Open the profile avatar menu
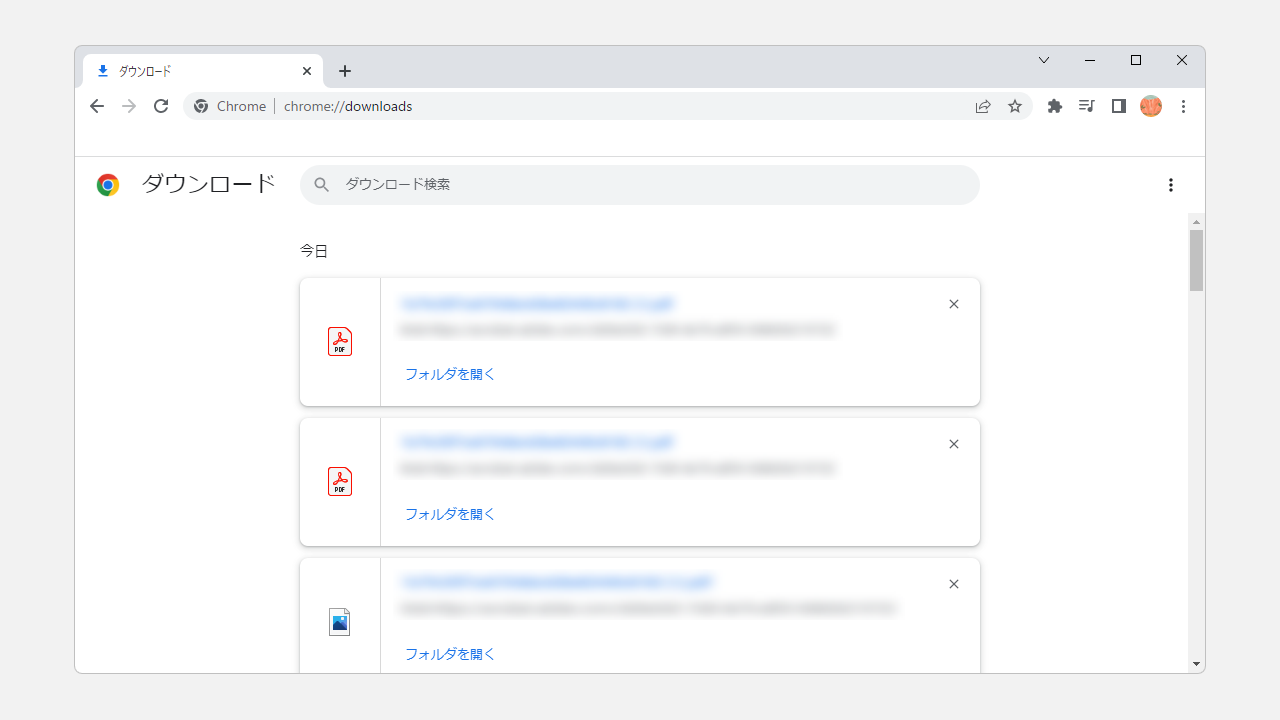The width and height of the screenshot is (1280, 720). pos(1151,106)
